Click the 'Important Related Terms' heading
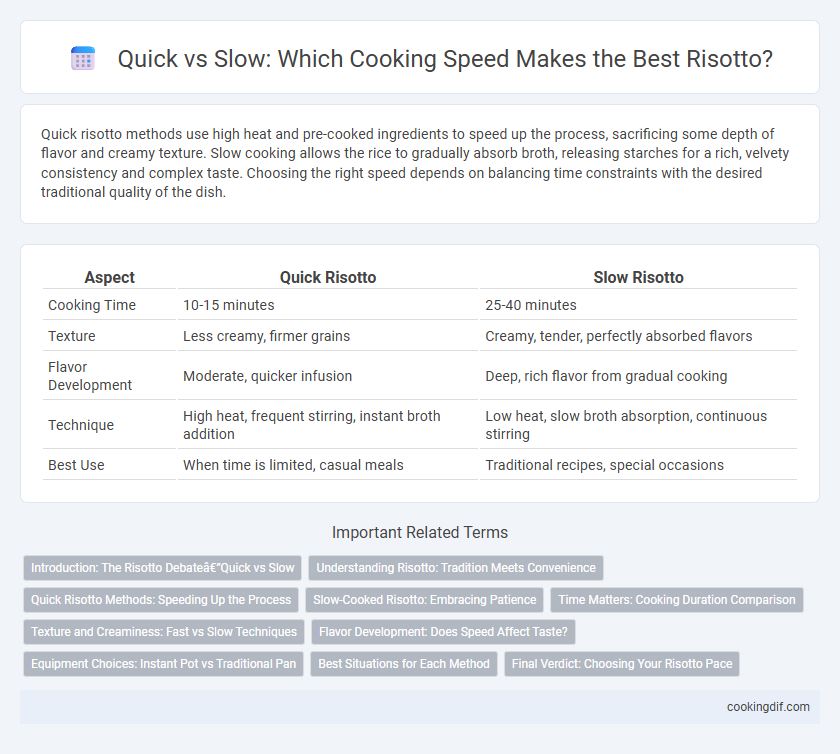 [420, 533]
